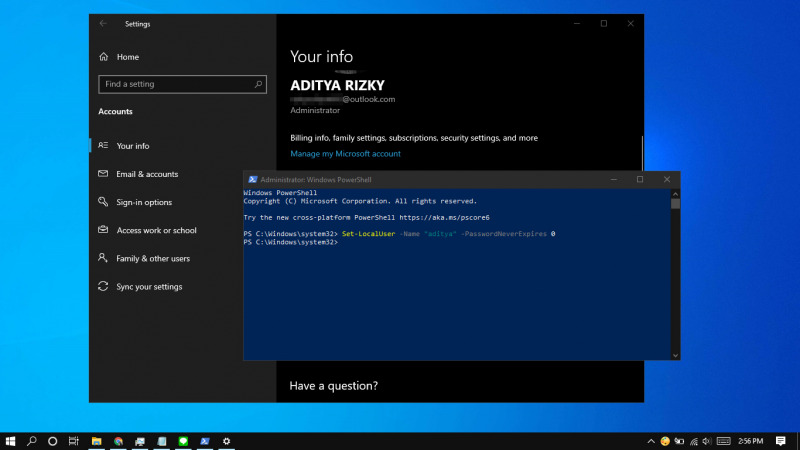Switch to Settings gear on taskbar
Image resolution: width=800 pixels, height=450 pixels.
(227, 441)
